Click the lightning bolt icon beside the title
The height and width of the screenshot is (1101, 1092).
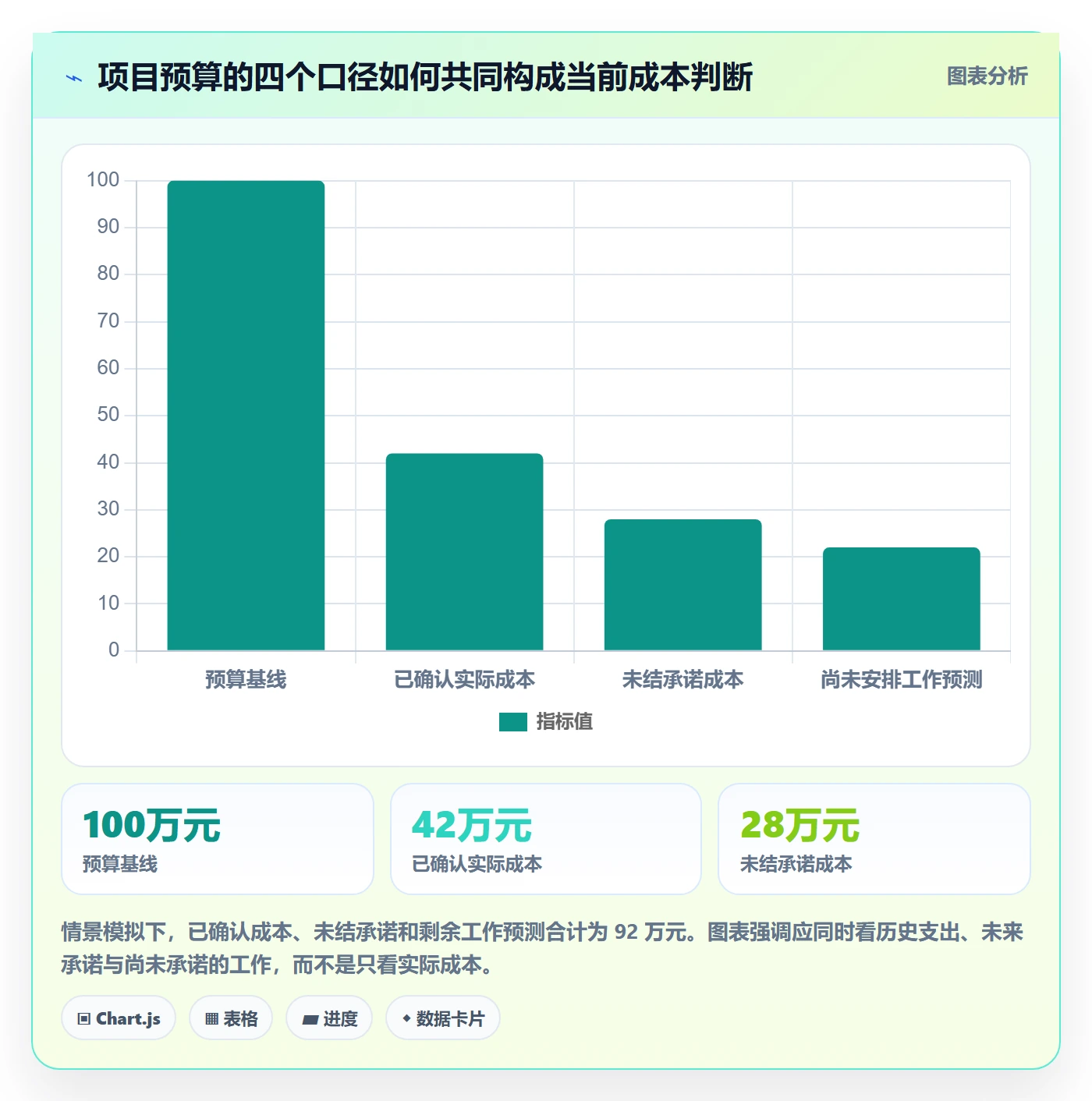(x=74, y=78)
